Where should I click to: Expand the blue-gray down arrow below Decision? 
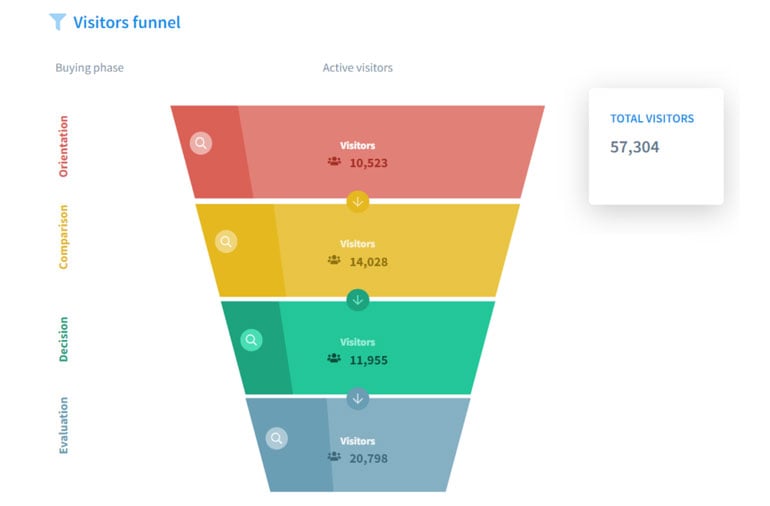[358, 398]
